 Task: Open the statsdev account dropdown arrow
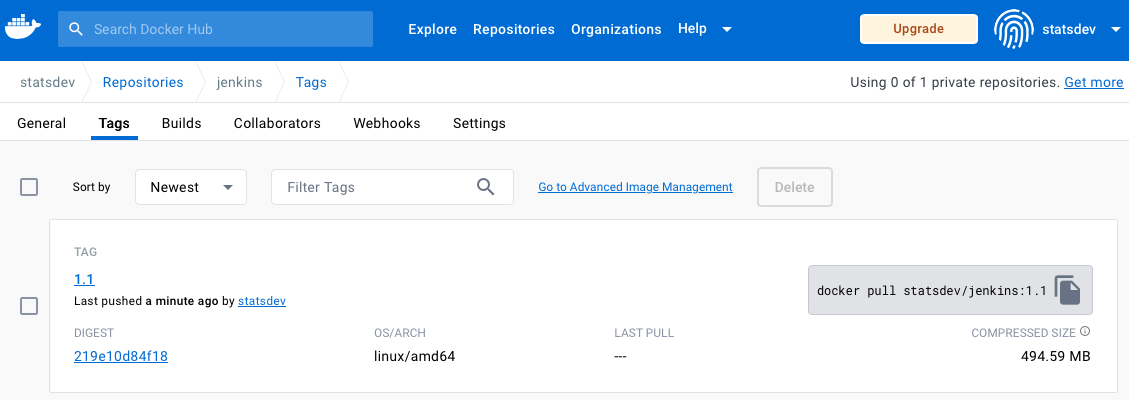click(1116, 29)
